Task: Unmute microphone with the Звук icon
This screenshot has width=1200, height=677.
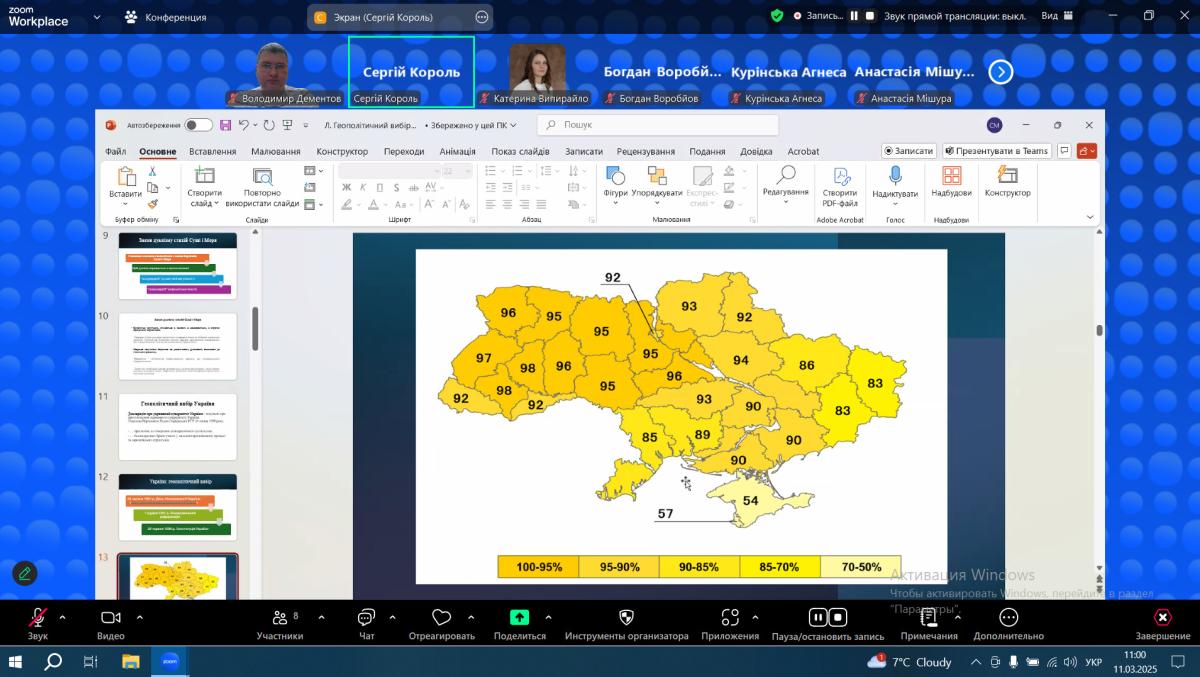Action: [x=37, y=618]
